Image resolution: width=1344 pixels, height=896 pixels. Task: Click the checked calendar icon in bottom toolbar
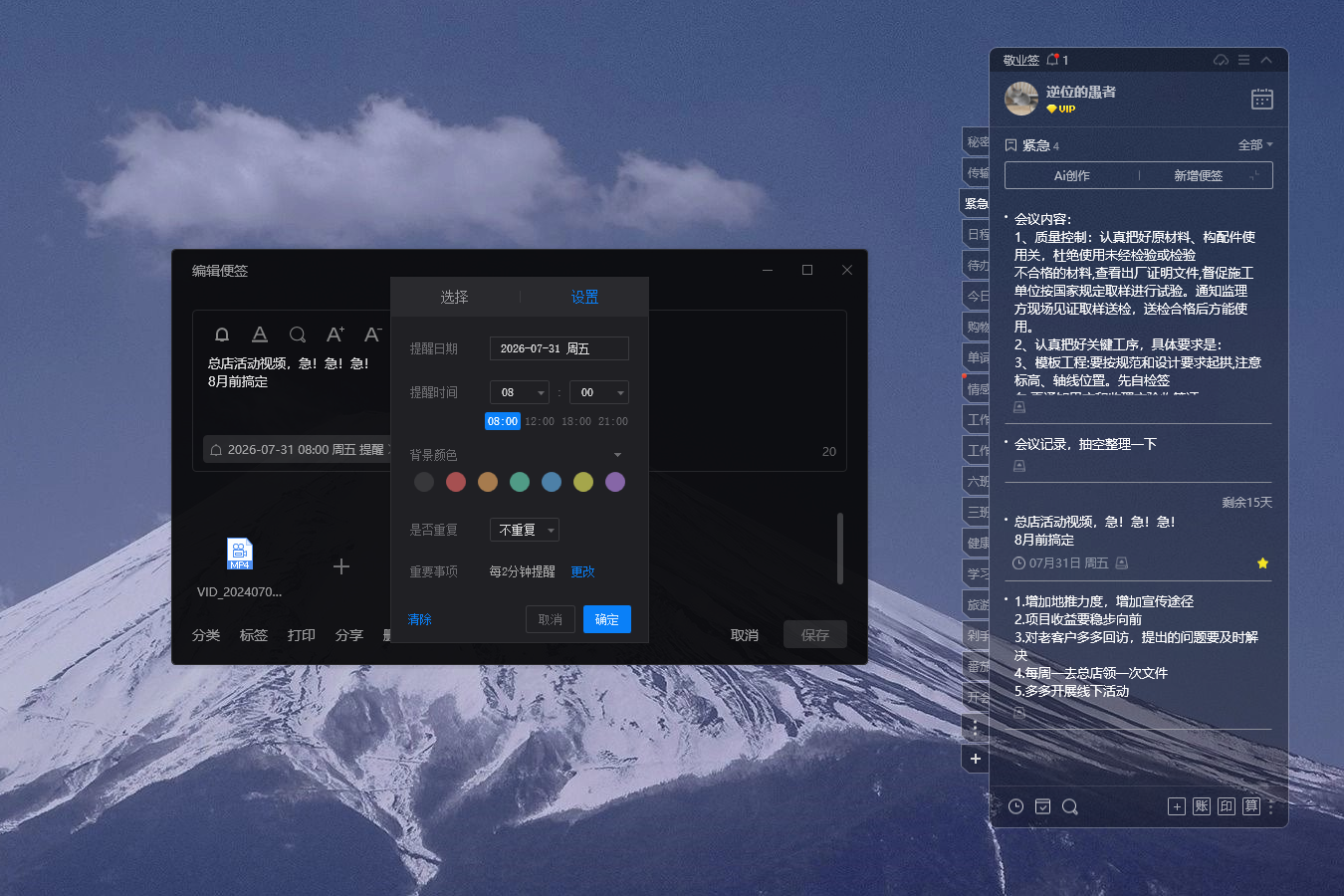click(1042, 806)
